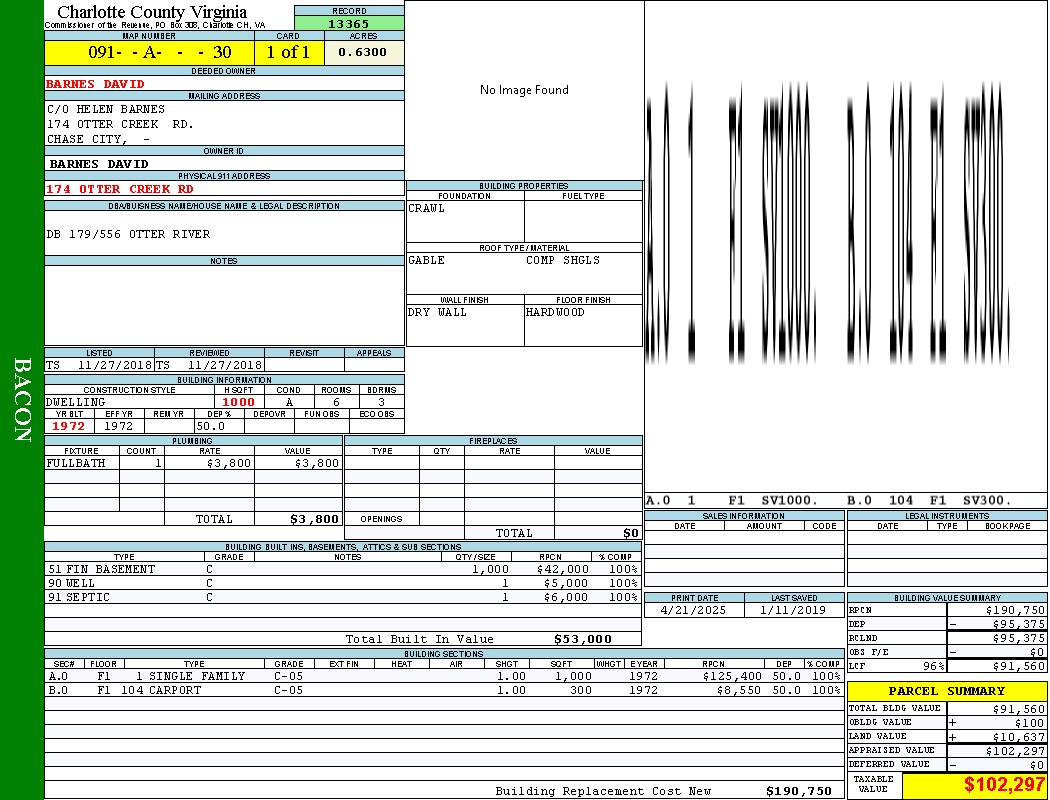
Task: Click Building Replacement Cost New $190,750
Action: click(x=799, y=791)
